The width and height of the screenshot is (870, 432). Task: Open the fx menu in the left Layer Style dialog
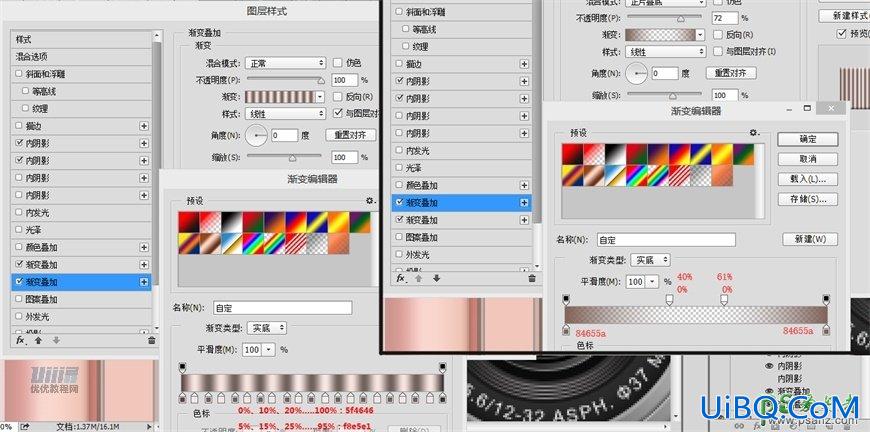pyautogui.click(x=21, y=340)
